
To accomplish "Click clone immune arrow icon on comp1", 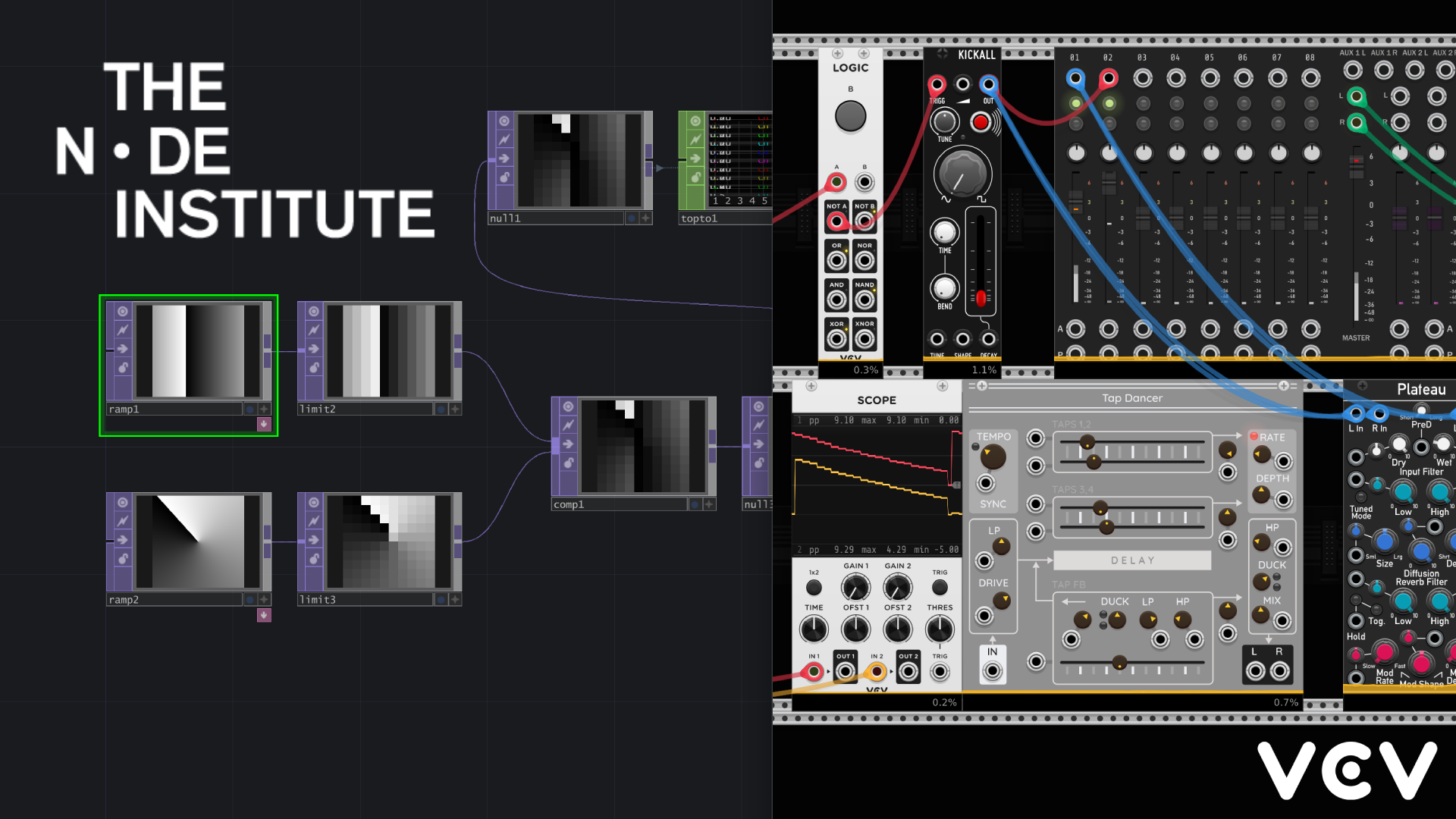I will (567, 444).
